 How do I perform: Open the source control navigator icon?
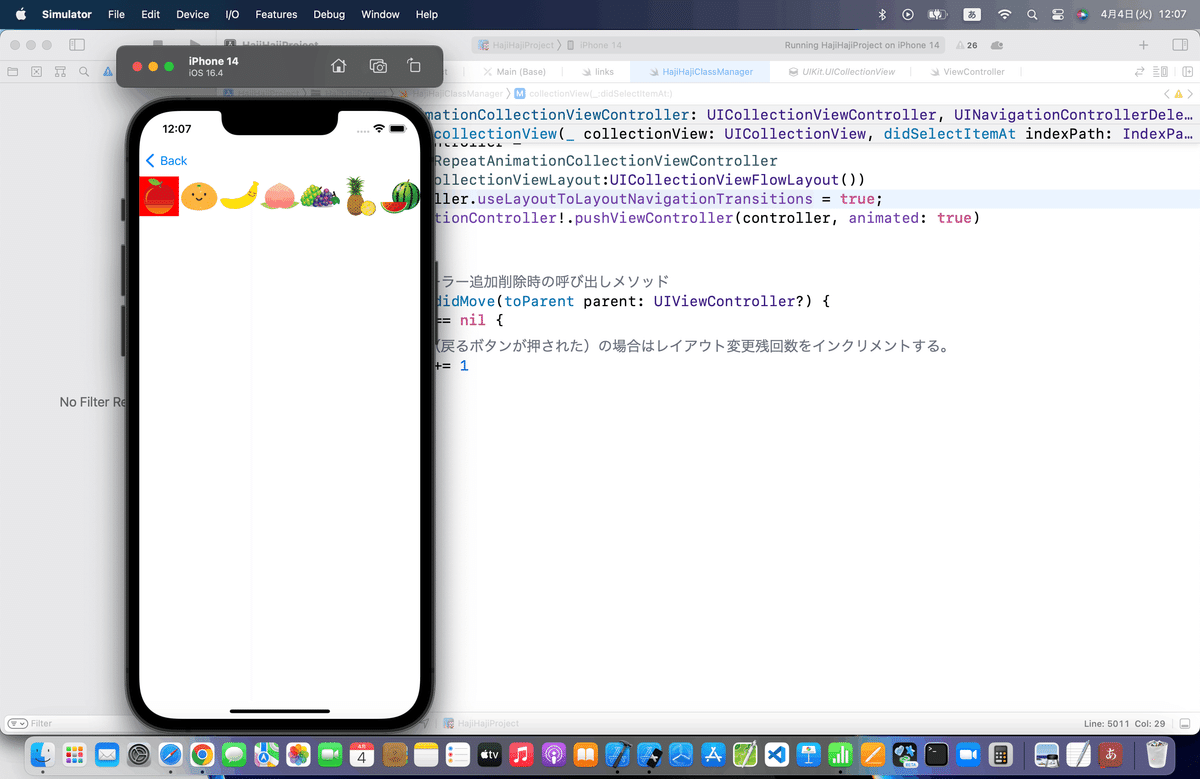(37, 72)
